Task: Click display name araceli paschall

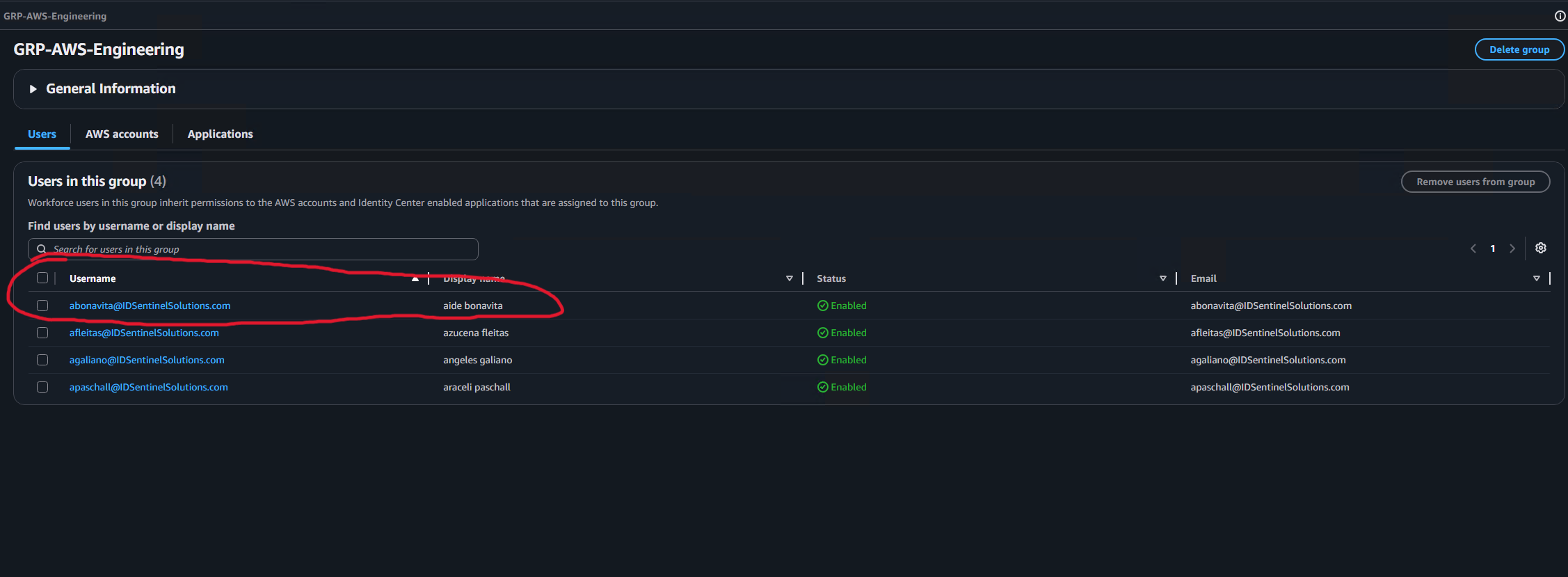Action: (x=477, y=387)
